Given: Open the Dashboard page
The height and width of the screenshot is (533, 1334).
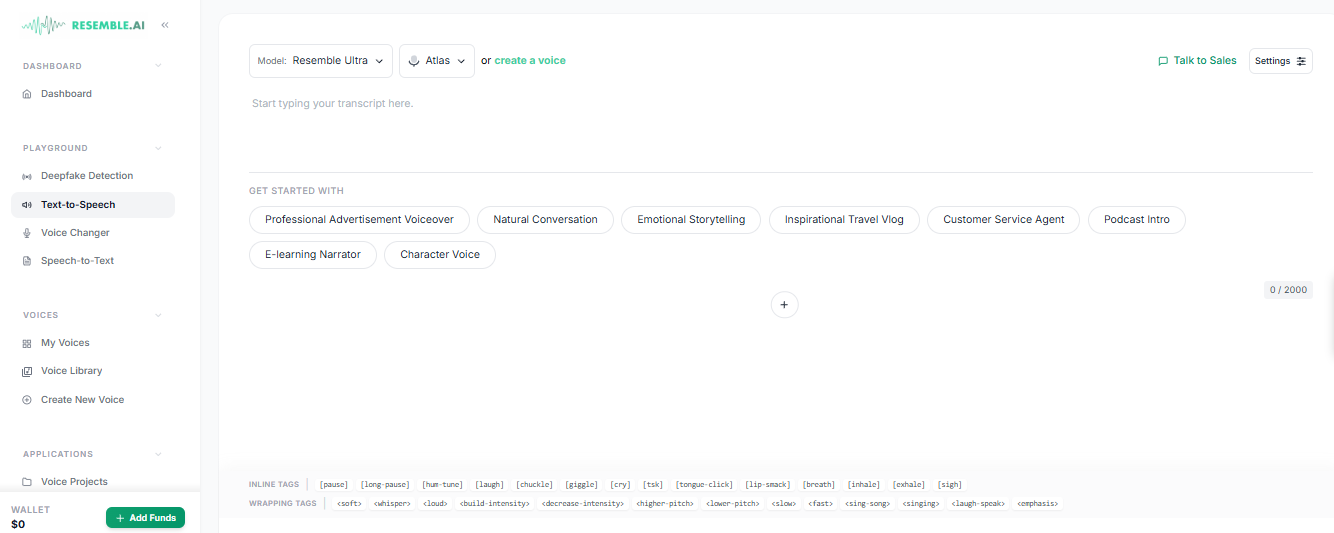Looking at the screenshot, I should click(x=66, y=94).
